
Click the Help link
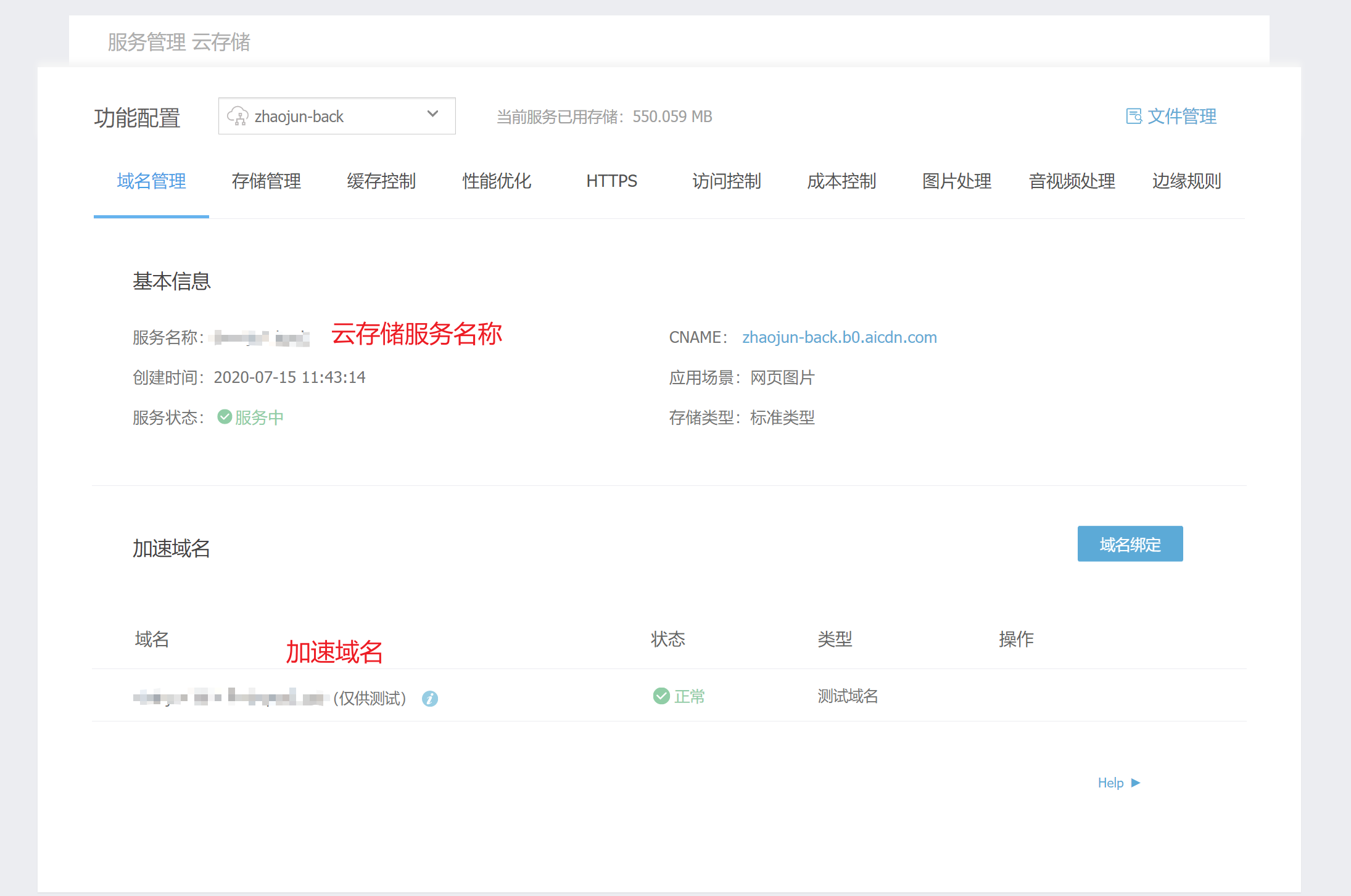pos(1110,783)
